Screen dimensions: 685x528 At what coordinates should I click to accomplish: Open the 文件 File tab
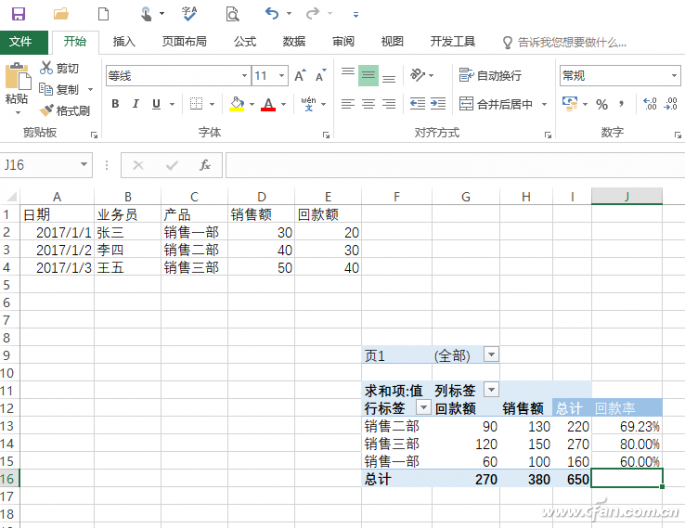pos(24,42)
